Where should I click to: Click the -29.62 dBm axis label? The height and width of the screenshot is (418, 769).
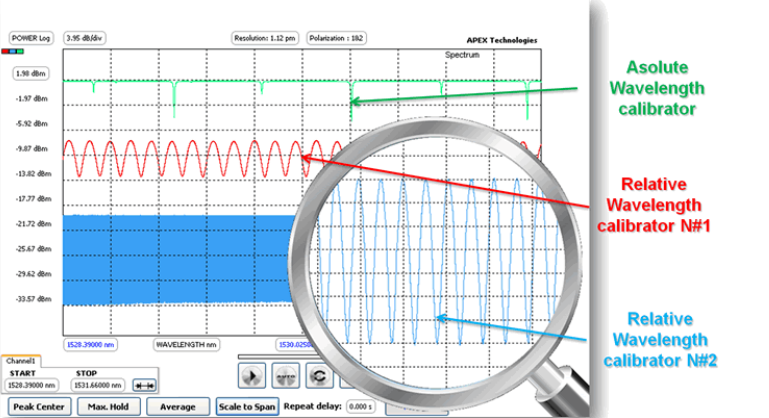[x=33, y=274]
